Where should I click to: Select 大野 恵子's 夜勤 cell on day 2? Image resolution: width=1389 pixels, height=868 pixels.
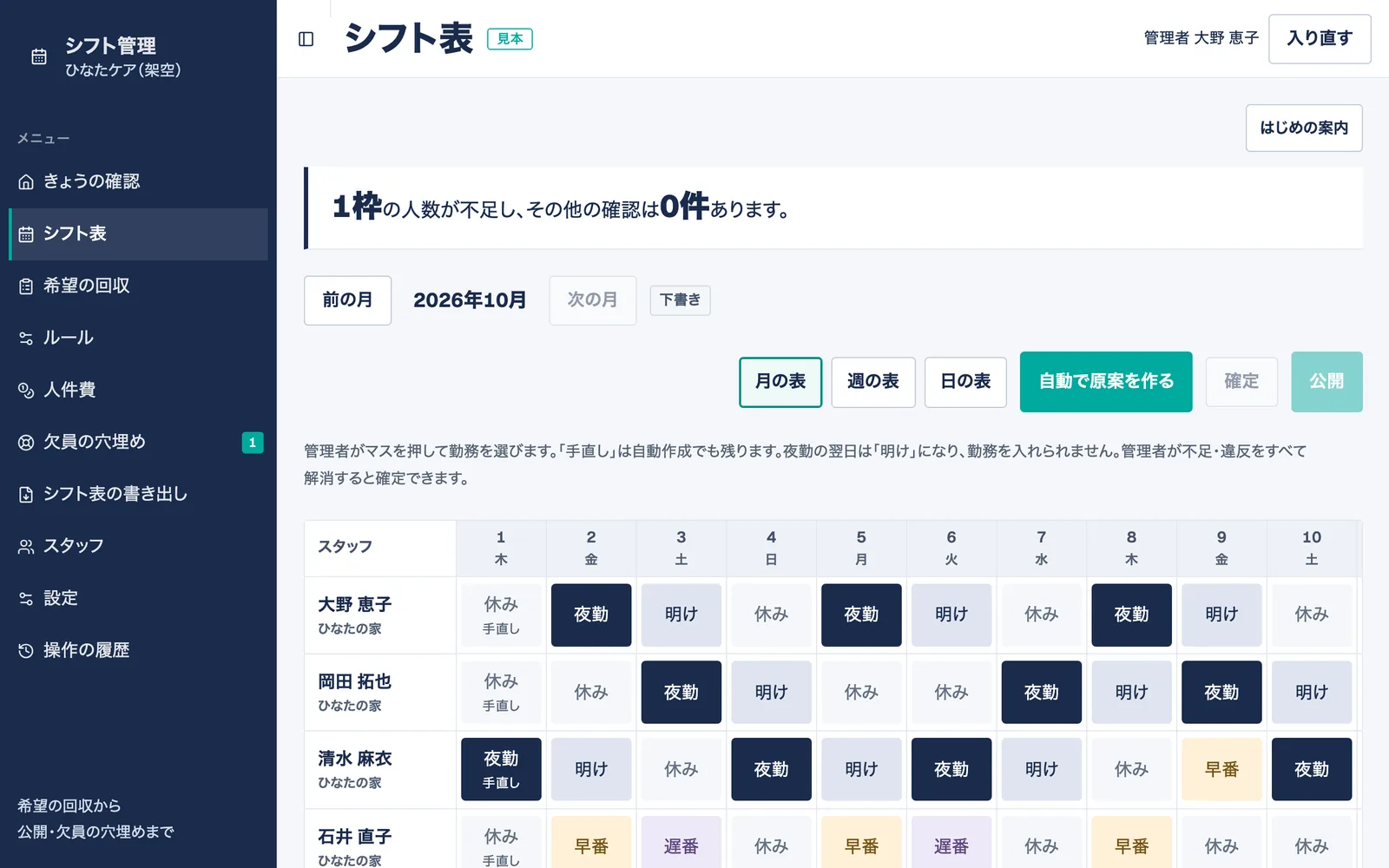(591, 615)
